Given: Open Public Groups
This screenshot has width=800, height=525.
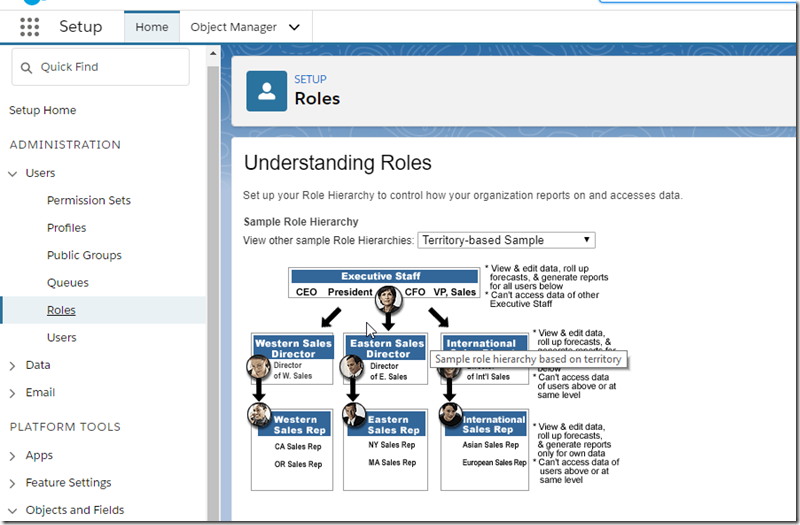Looking at the screenshot, I should pos(84,255).
